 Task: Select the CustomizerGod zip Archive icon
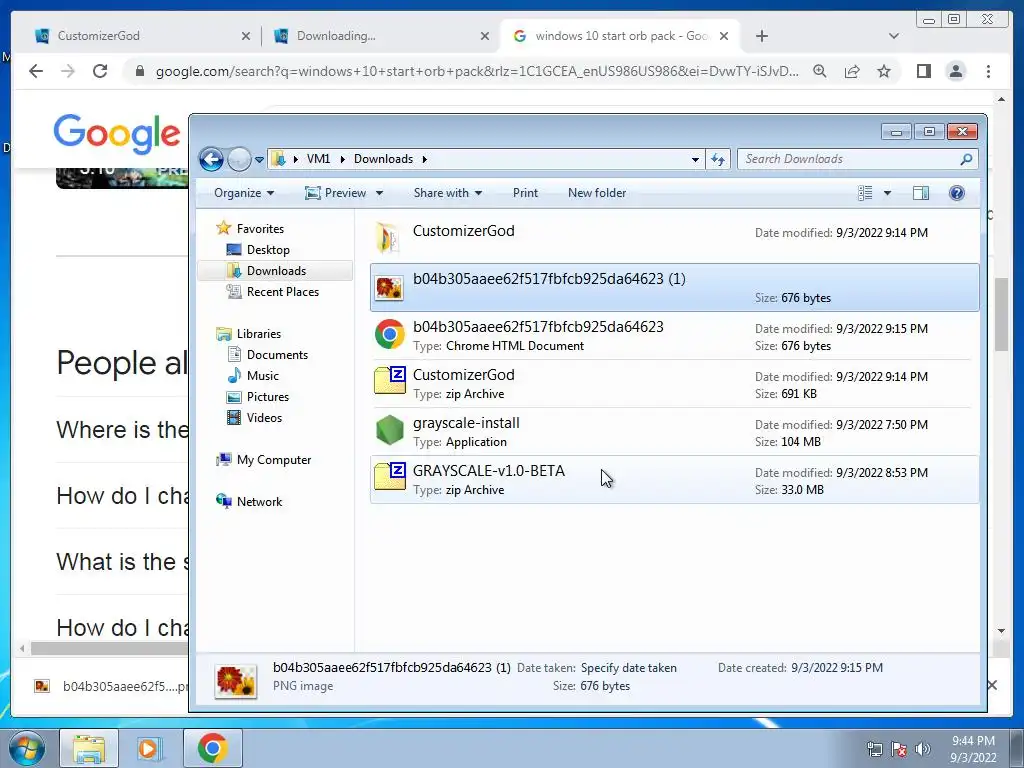[390, 381]
